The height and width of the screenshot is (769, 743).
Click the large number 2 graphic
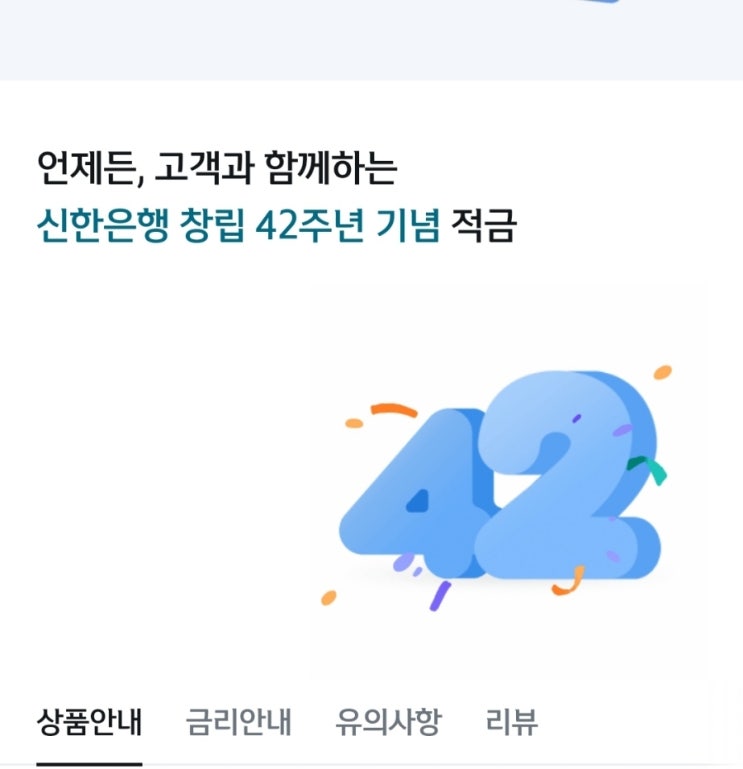569,475
